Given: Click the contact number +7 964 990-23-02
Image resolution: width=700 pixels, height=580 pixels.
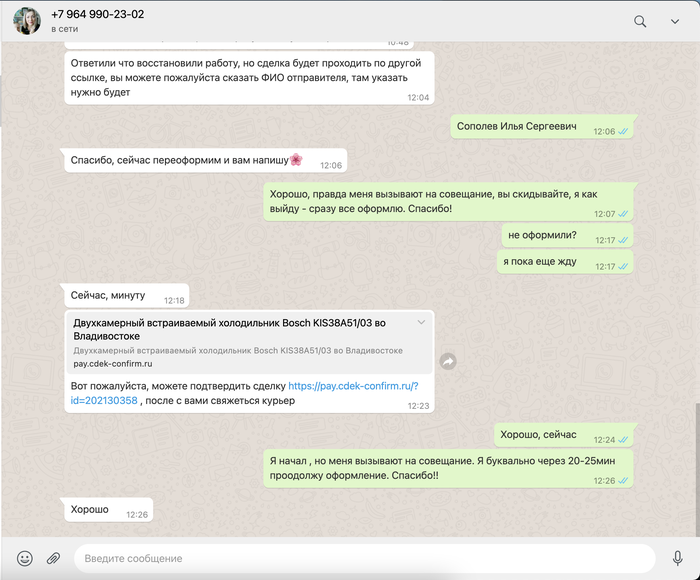Looking at the screenshot, I should pyautogui.click(x=97, y=14).
